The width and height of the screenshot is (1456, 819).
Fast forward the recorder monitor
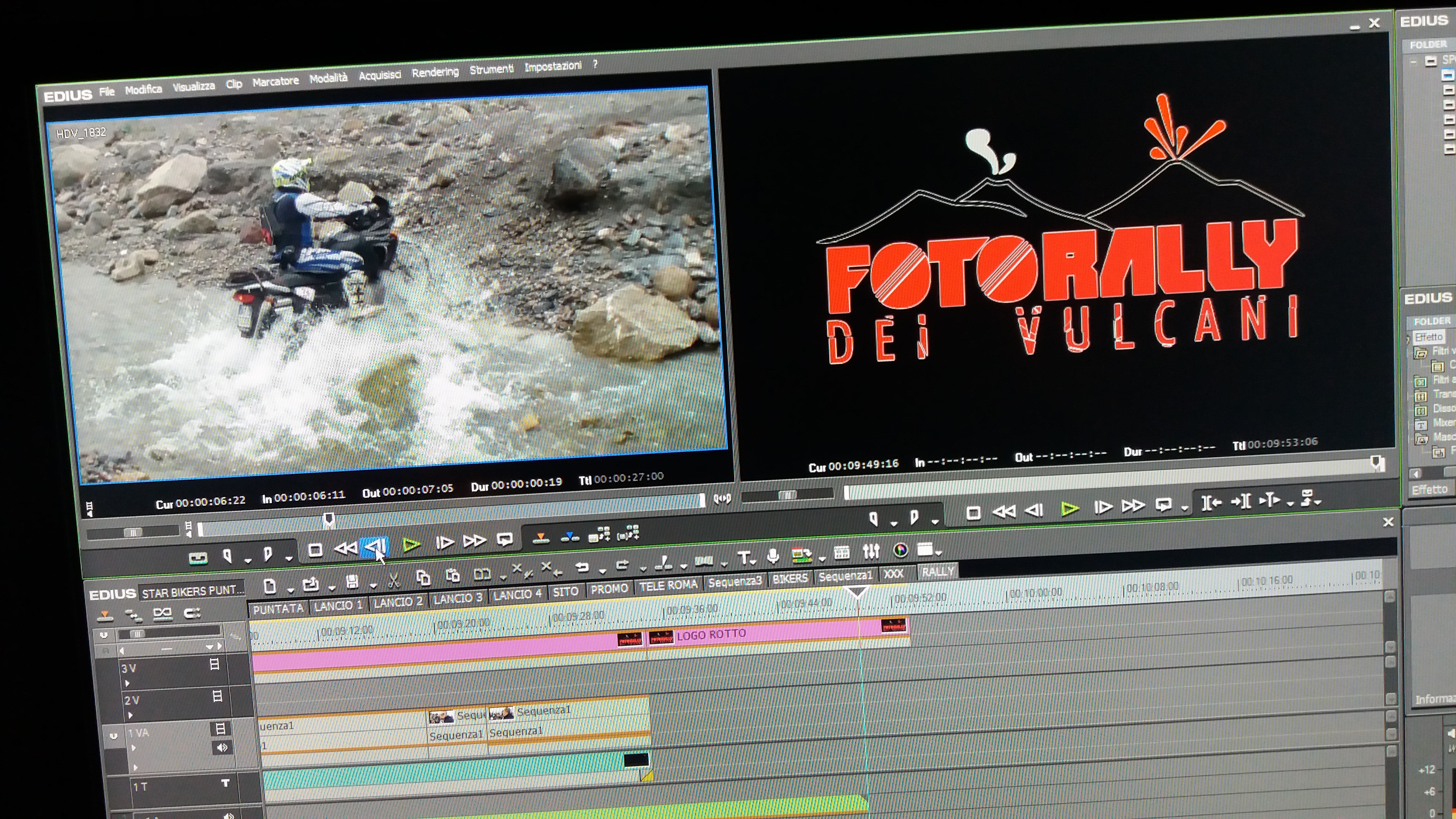[x=1133, y=505]
